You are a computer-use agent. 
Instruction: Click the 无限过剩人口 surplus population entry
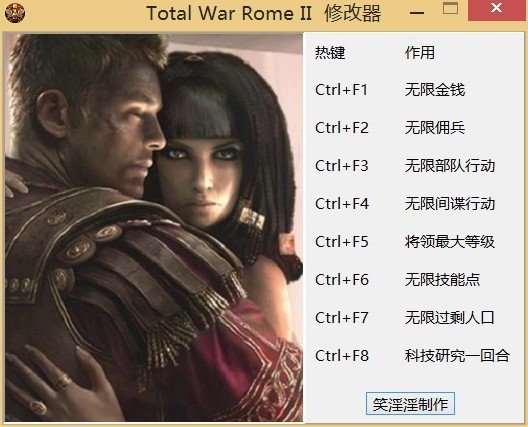450,318
